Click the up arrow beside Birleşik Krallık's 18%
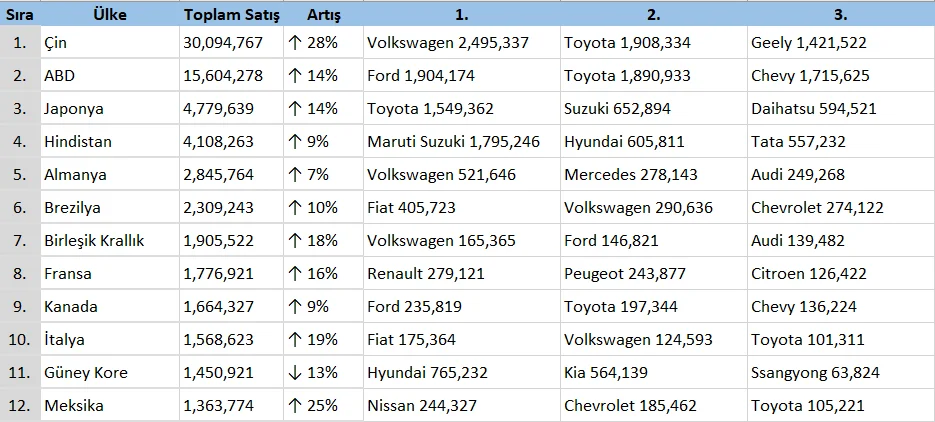Screen dimensions: 935x422 (x=294, y=241)
